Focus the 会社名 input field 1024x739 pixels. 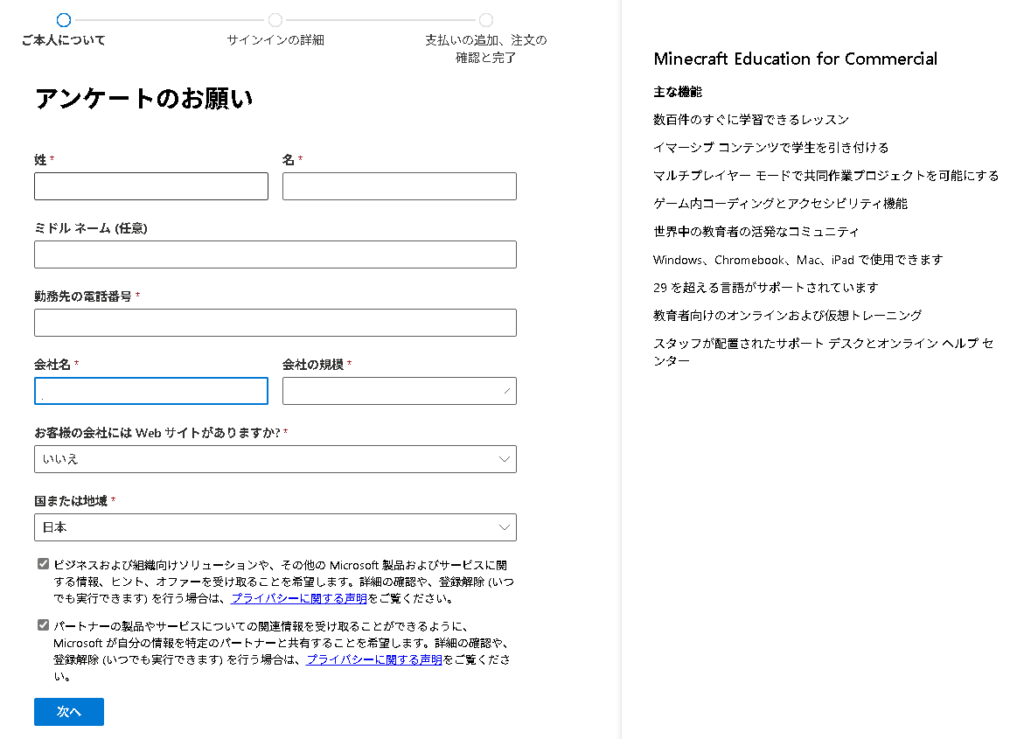pos(151,391)
